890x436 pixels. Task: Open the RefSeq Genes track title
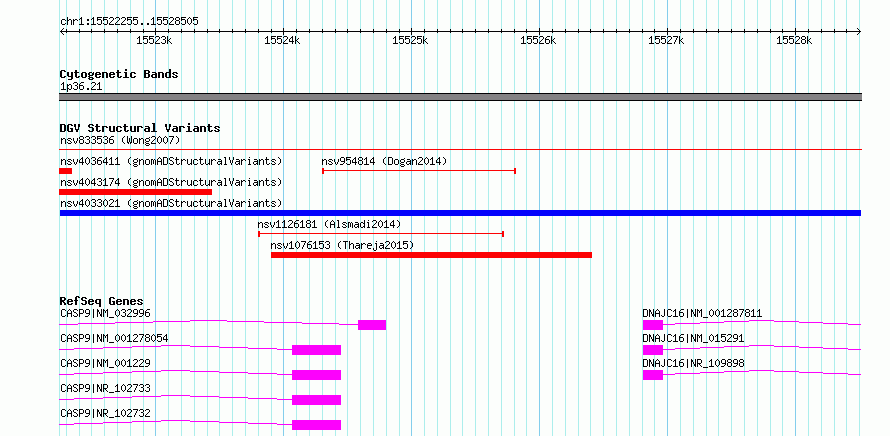point(102,301)
